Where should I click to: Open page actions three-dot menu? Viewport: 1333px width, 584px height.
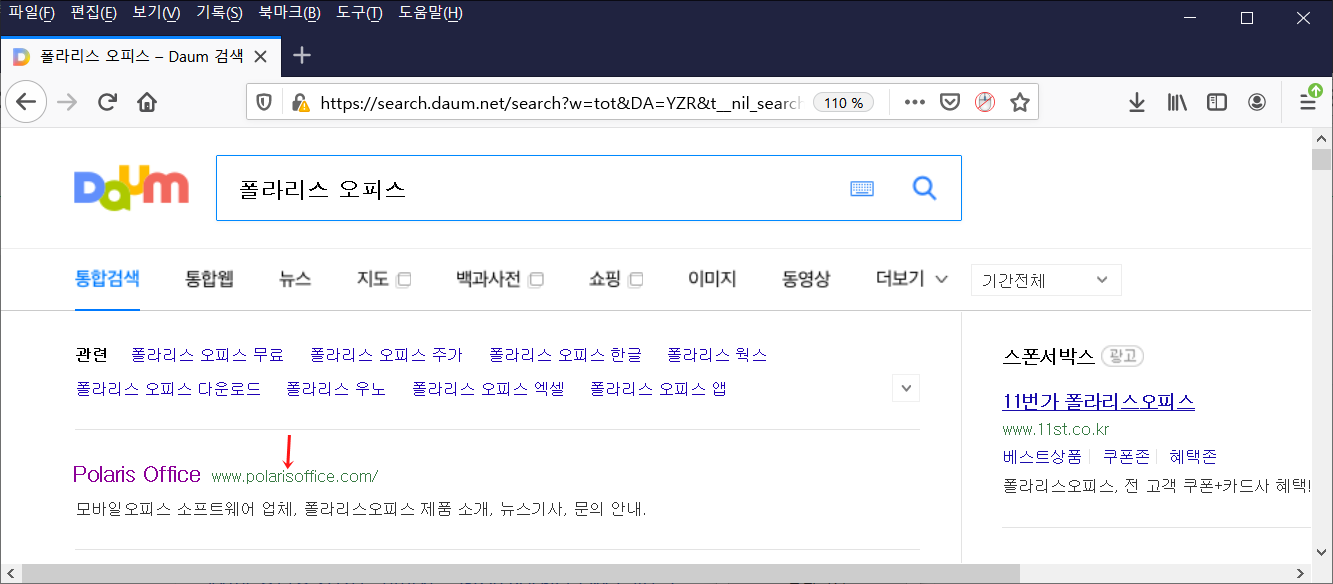(915, 102)
